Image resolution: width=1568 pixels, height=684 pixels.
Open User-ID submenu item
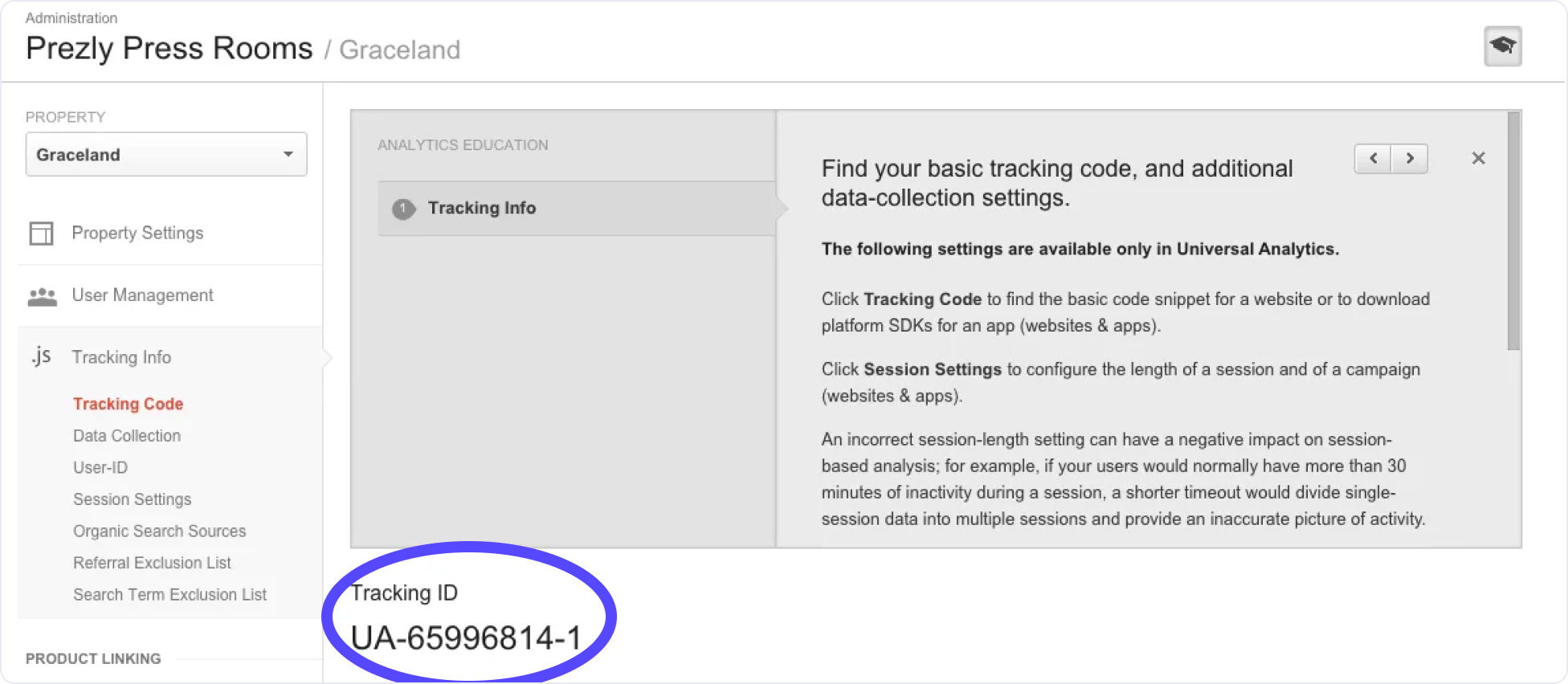pyautogui.click(x=100, y=467)
